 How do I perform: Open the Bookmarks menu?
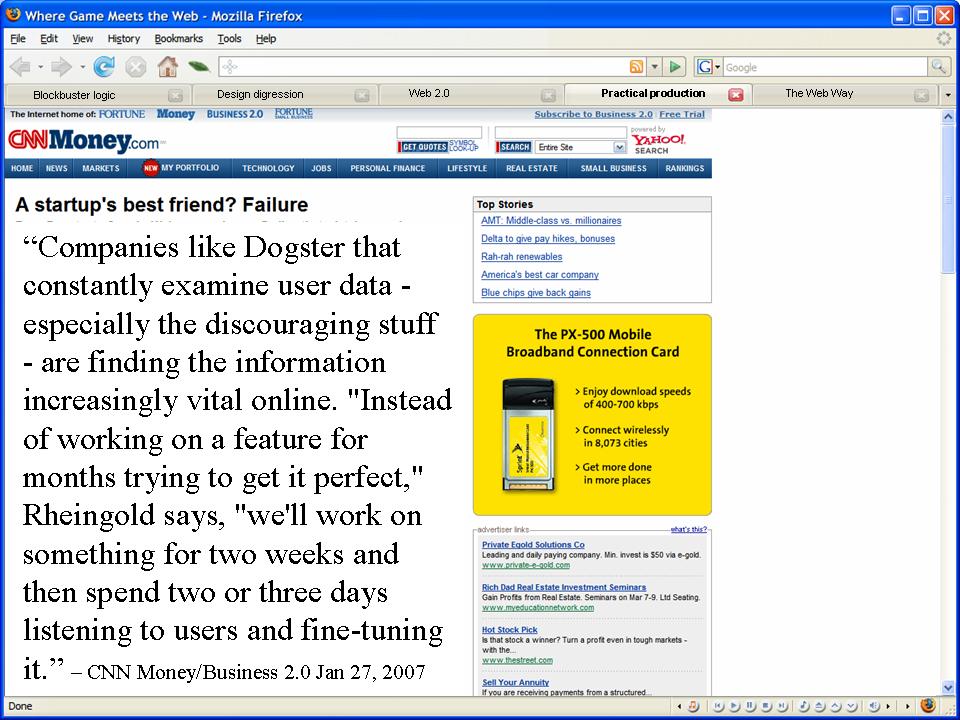click(x=178, y=39)
